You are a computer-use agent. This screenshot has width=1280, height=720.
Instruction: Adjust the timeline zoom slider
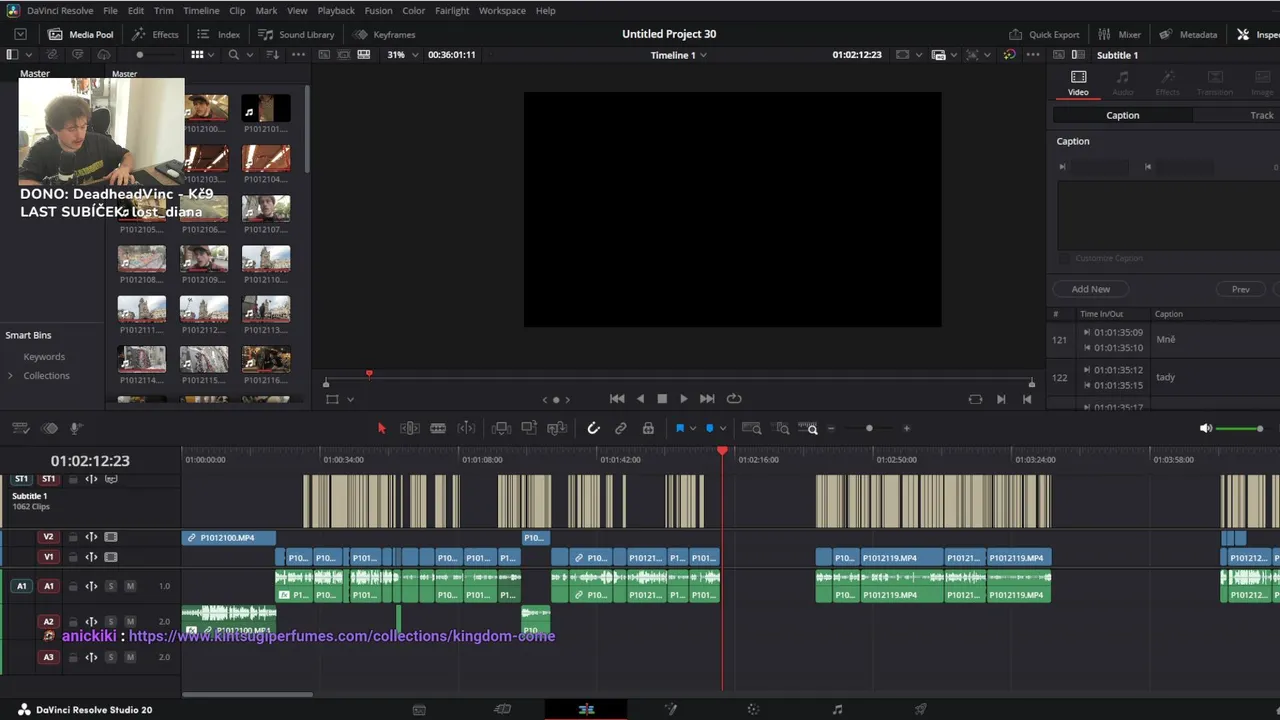pyautogui.click(x=868, y=428)
